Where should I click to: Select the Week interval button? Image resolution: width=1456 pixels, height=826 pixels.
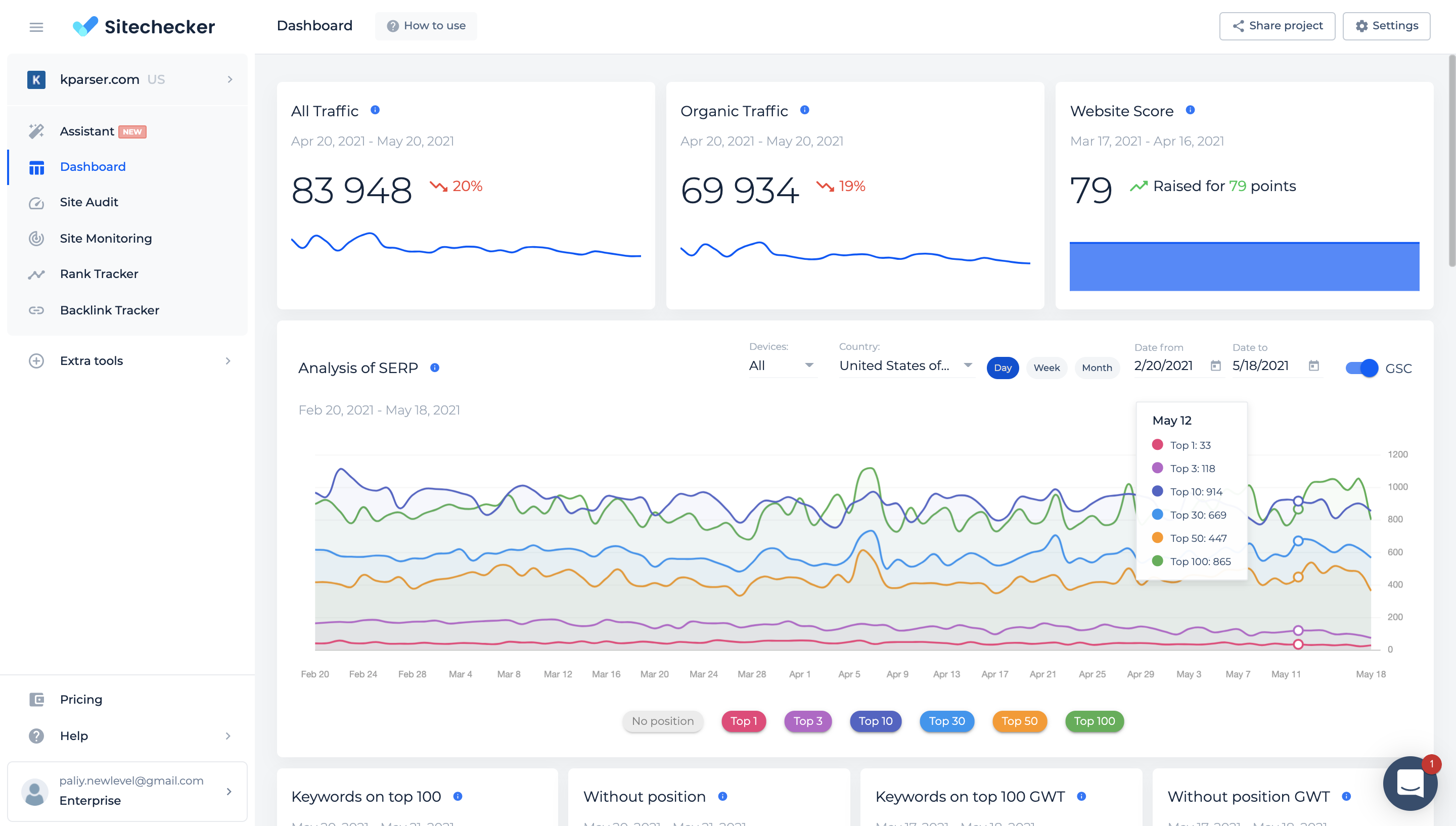(x=1046, y=368)
